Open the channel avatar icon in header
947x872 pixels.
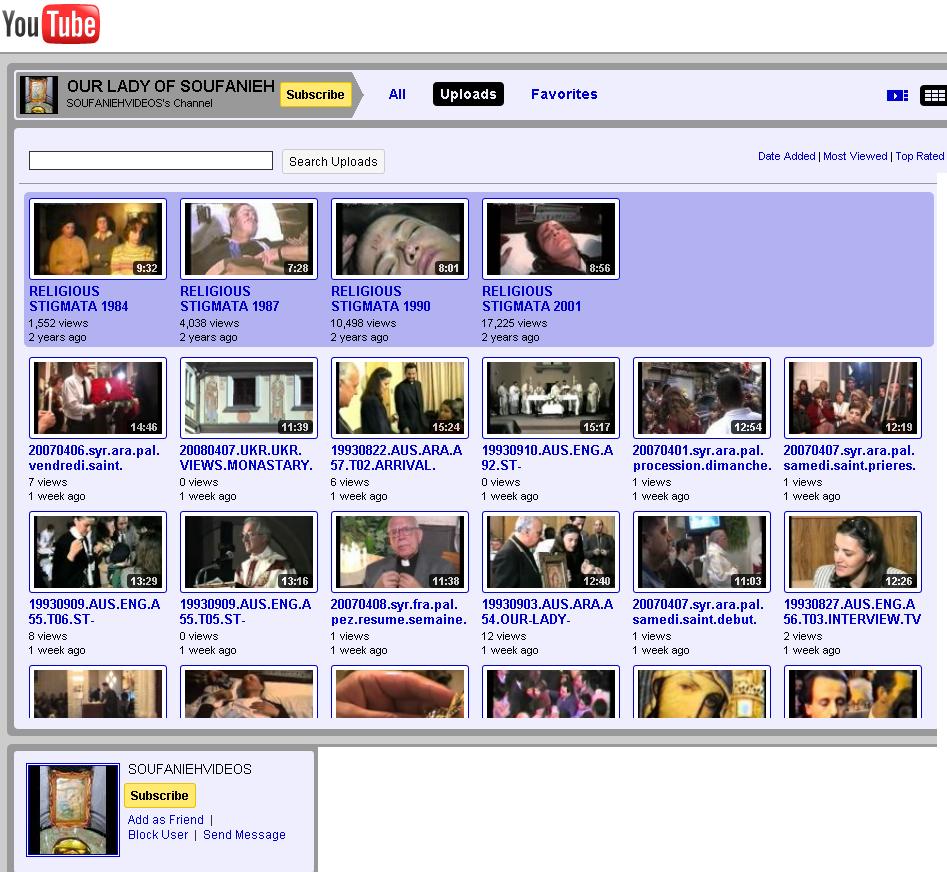tap(39, 95)
